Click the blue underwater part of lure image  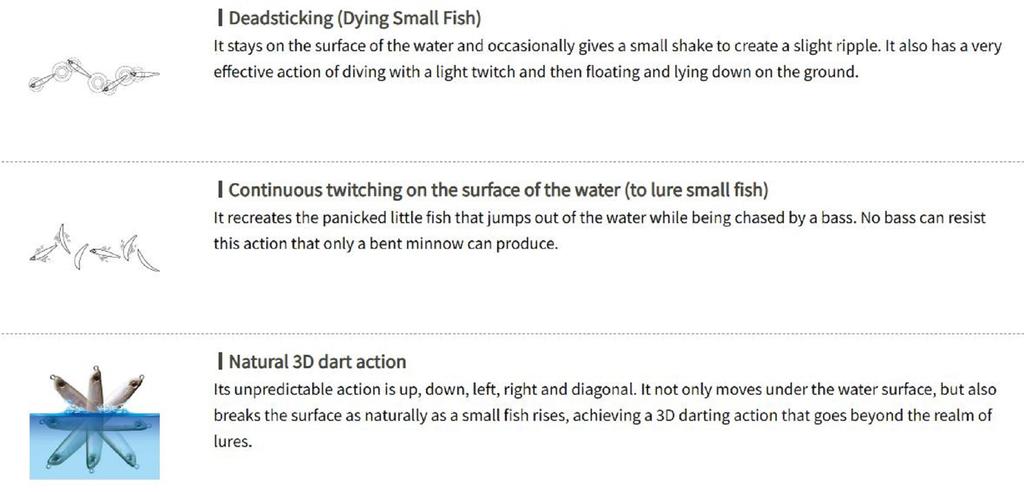coord(92,446)
